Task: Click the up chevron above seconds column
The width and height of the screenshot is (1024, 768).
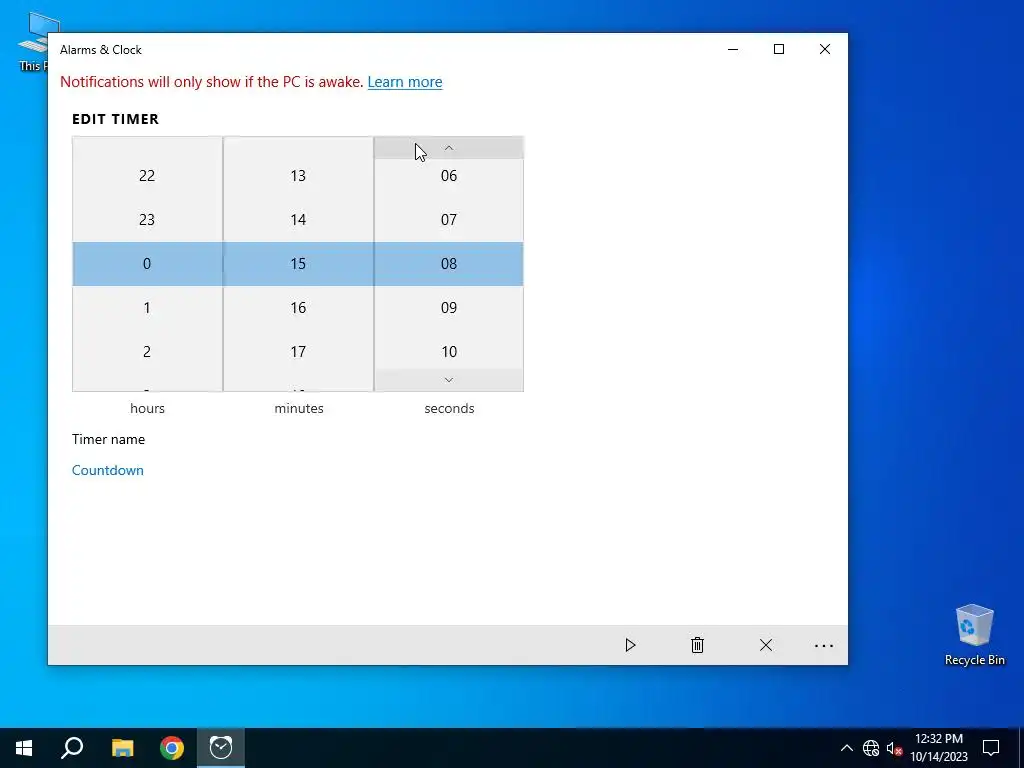Action: pos(449,148)
